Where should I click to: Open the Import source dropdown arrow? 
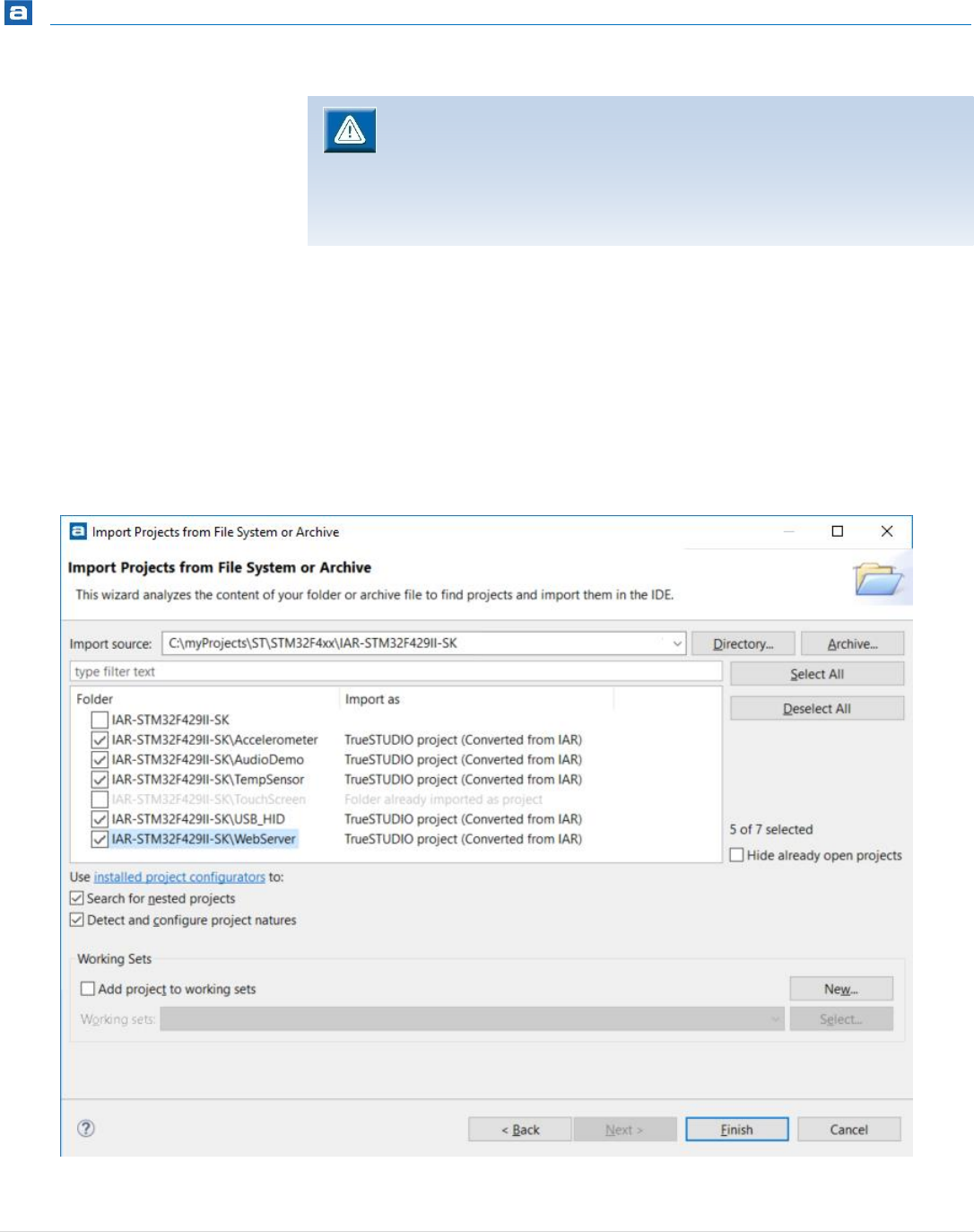pos(677,643)
